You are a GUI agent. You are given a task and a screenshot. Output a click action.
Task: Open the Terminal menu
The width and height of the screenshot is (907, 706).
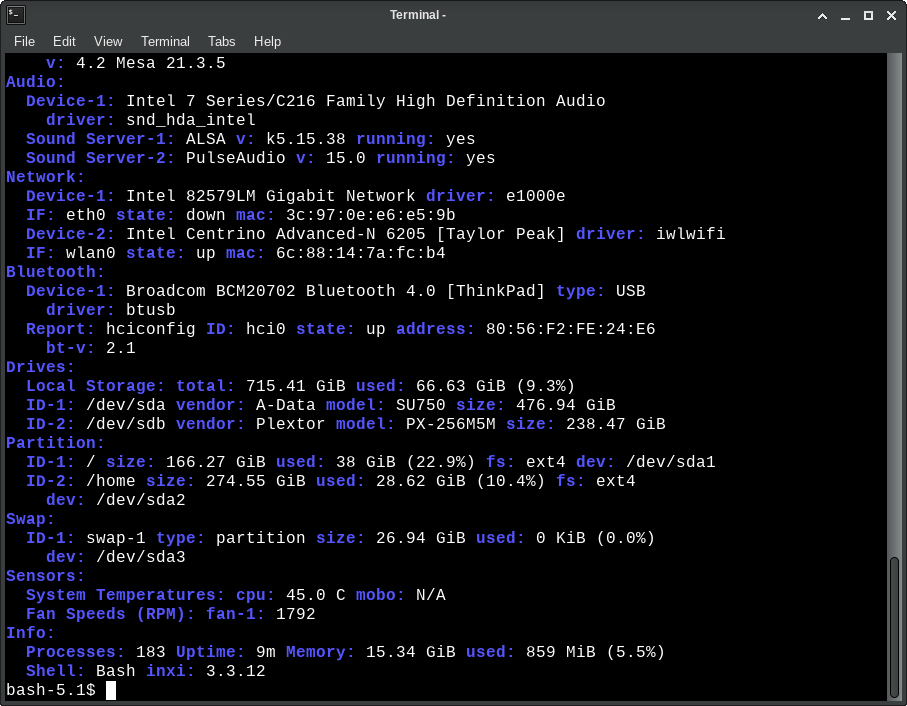tap(165, 41)
